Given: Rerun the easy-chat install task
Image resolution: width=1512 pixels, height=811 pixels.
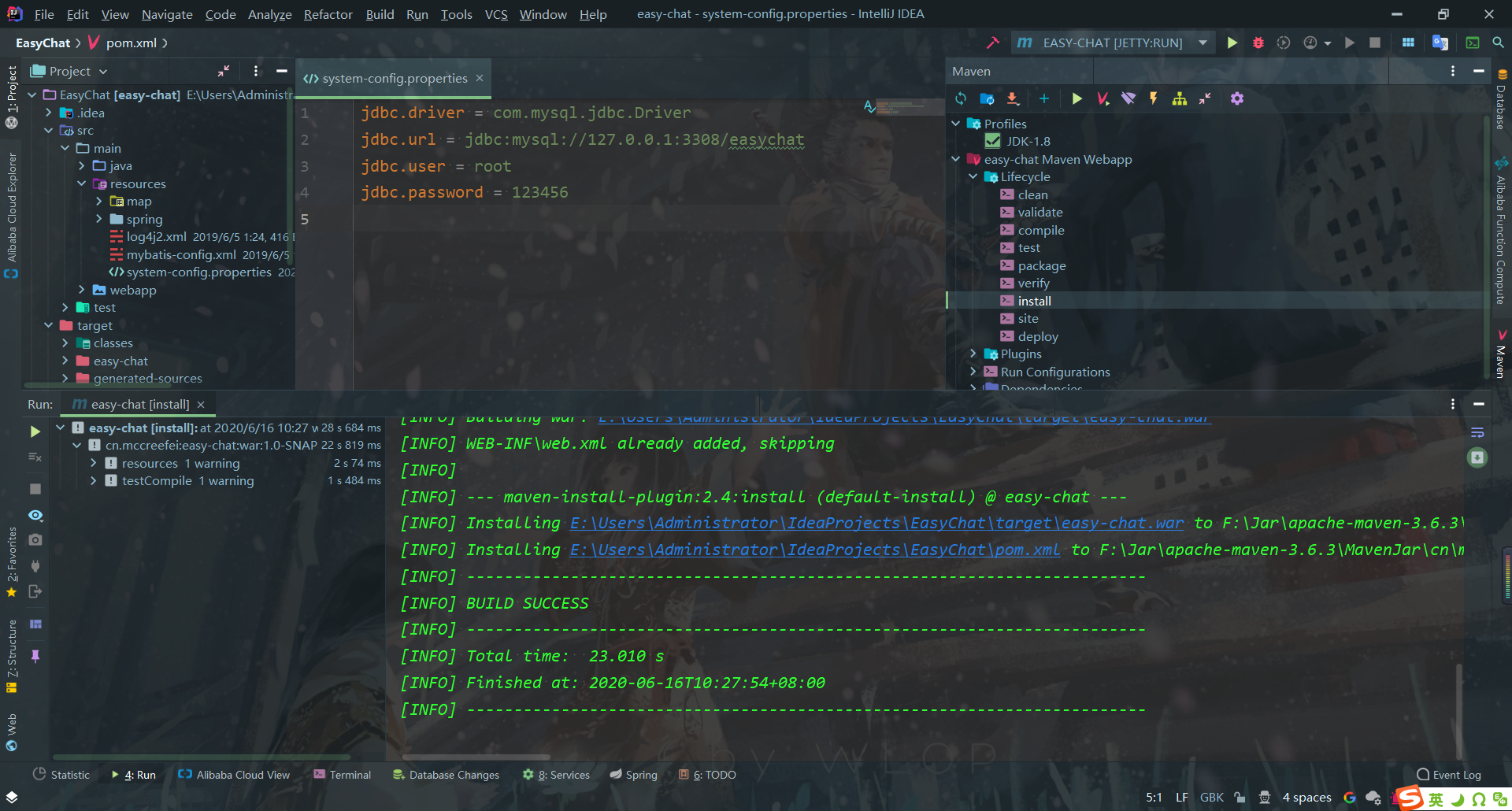Looking at the screenshot, I should [35, 431].
